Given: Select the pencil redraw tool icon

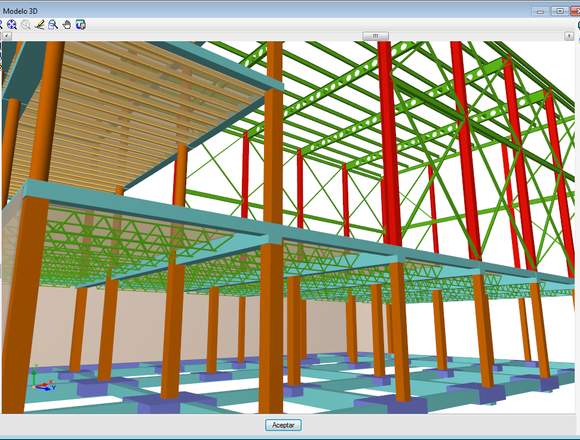Looking at the screenshot, I should [39, 25].
